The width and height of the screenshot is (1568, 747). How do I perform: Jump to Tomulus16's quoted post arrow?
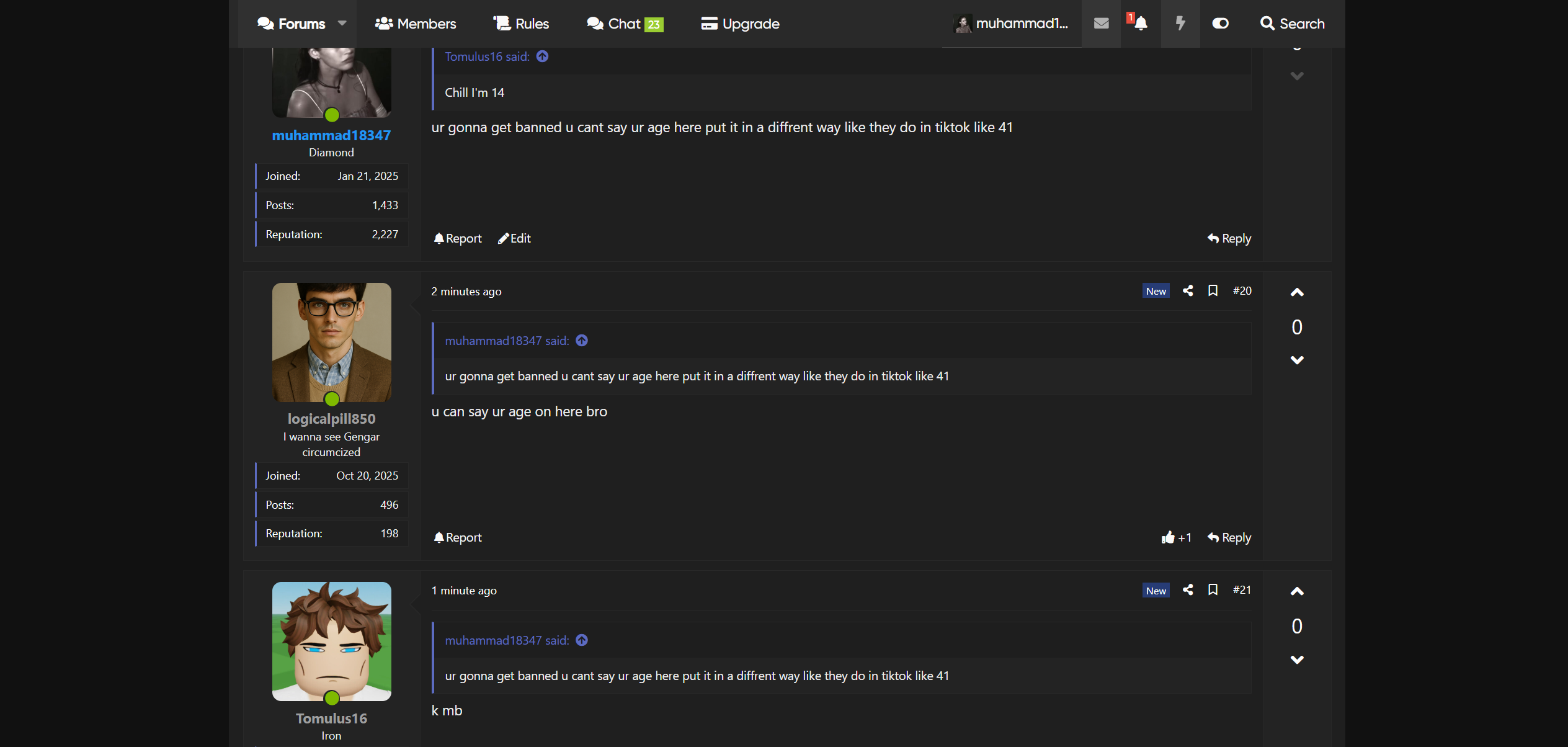[542, 56]
